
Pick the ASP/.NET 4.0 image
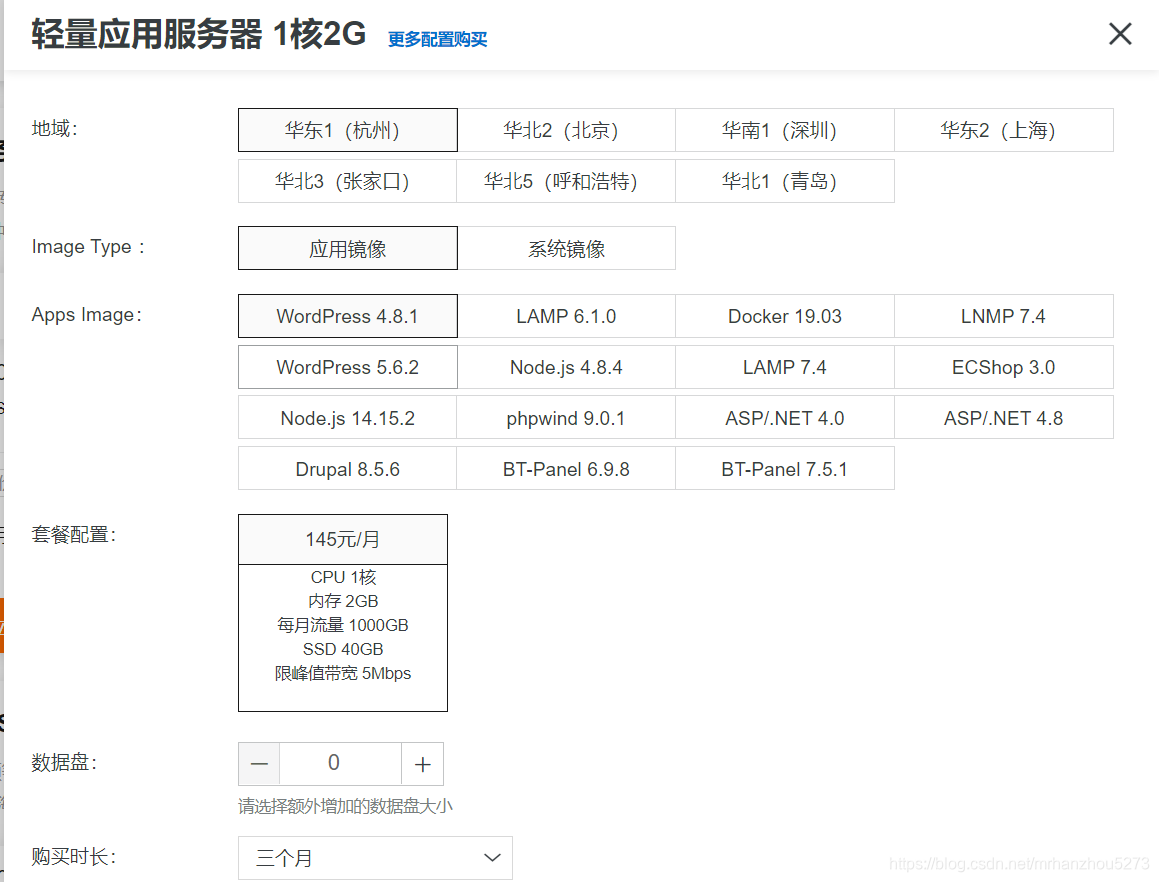click(785, 418)
